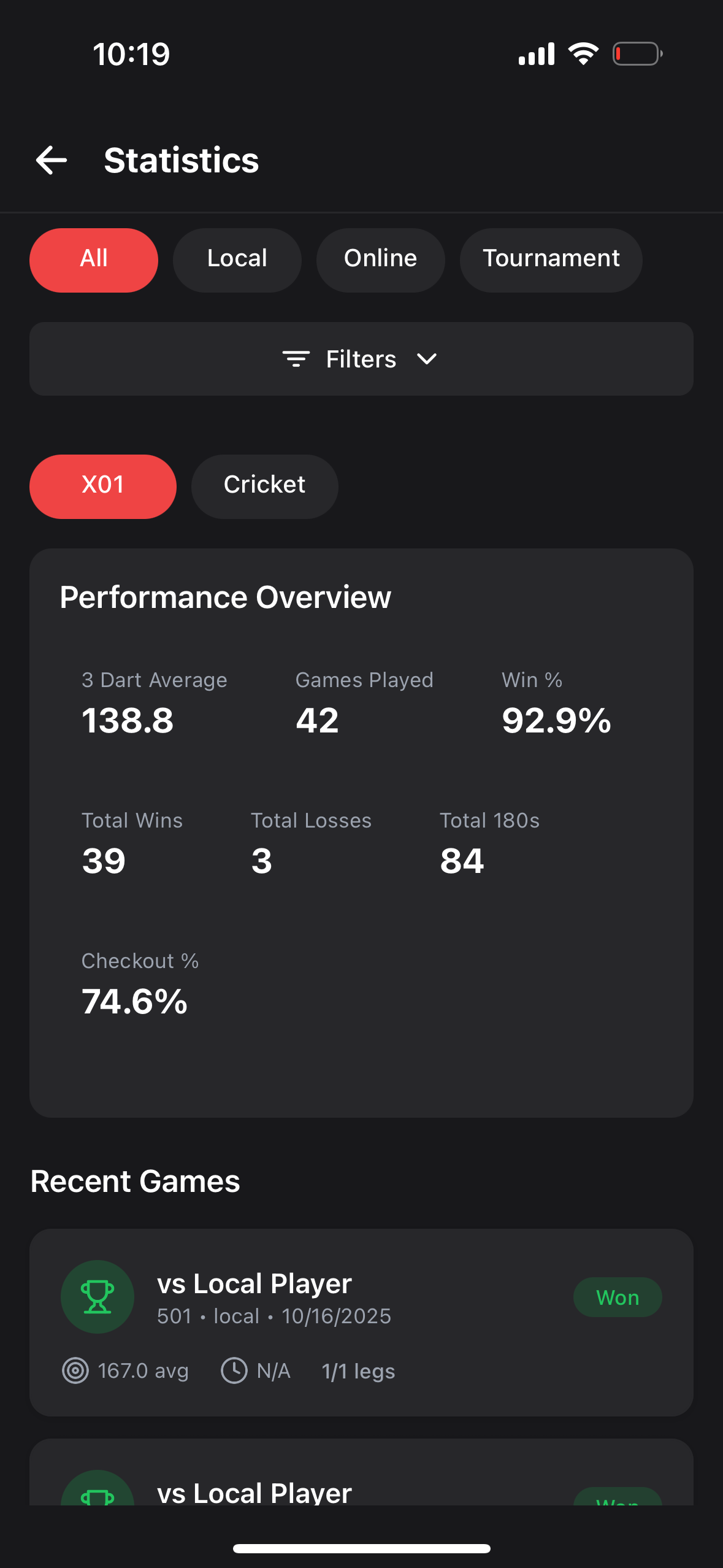
Task: Enable the Online games filter
Action: (x=380, y=260)
